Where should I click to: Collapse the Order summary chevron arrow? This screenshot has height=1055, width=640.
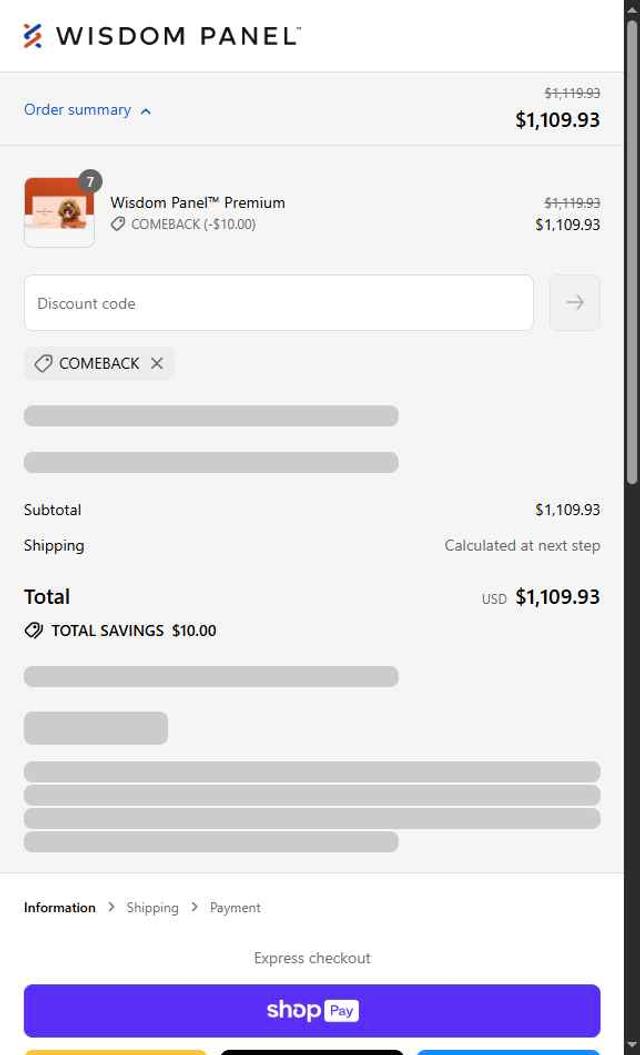click(145, 111)
